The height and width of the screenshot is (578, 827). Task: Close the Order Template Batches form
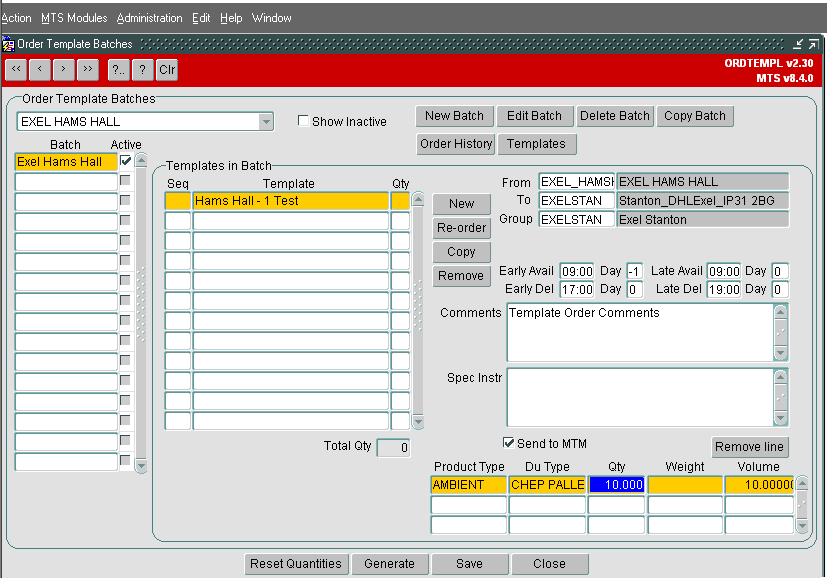(550, 564)
